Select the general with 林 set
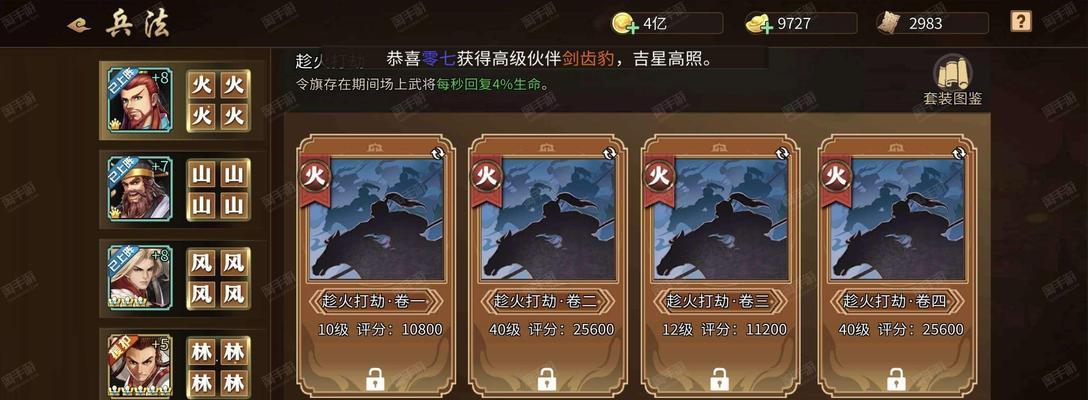1088x400 pixels. (140, 365)
